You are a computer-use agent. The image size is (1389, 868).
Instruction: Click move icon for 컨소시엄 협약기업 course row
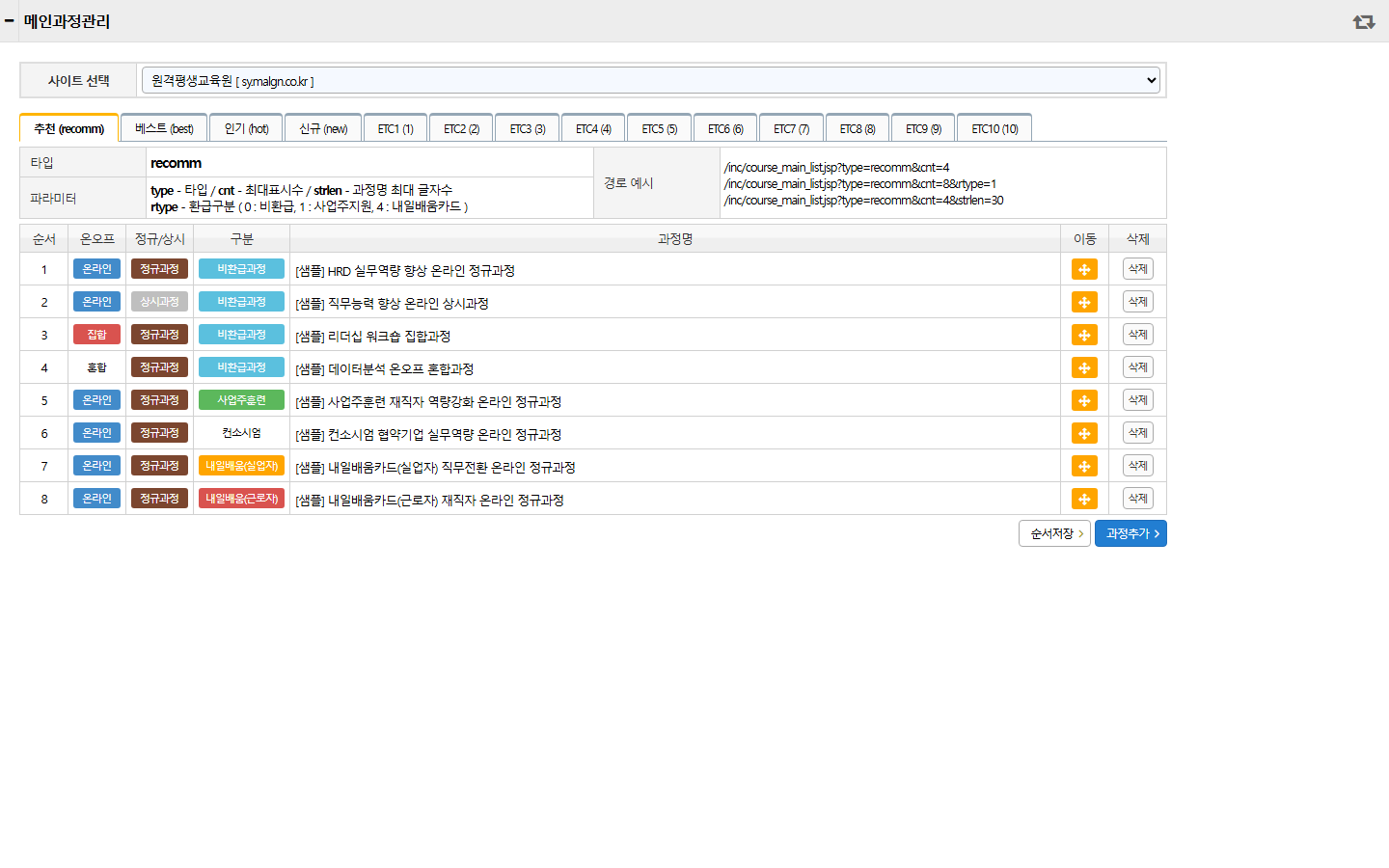1084,434
